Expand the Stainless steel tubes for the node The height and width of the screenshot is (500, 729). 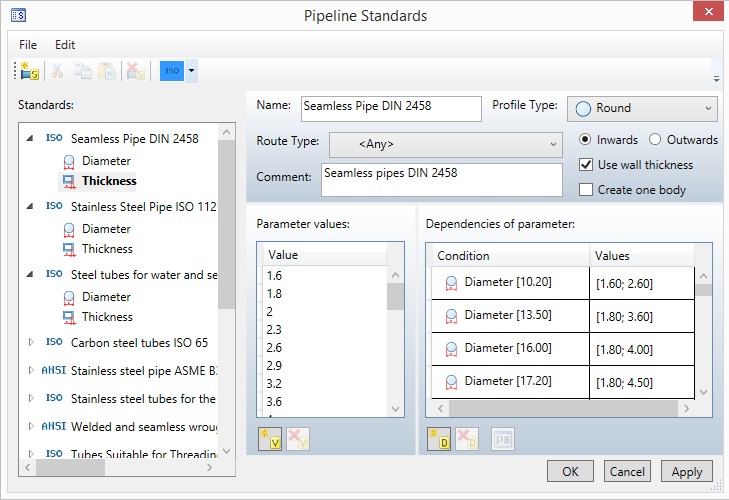tap(31, 398)
